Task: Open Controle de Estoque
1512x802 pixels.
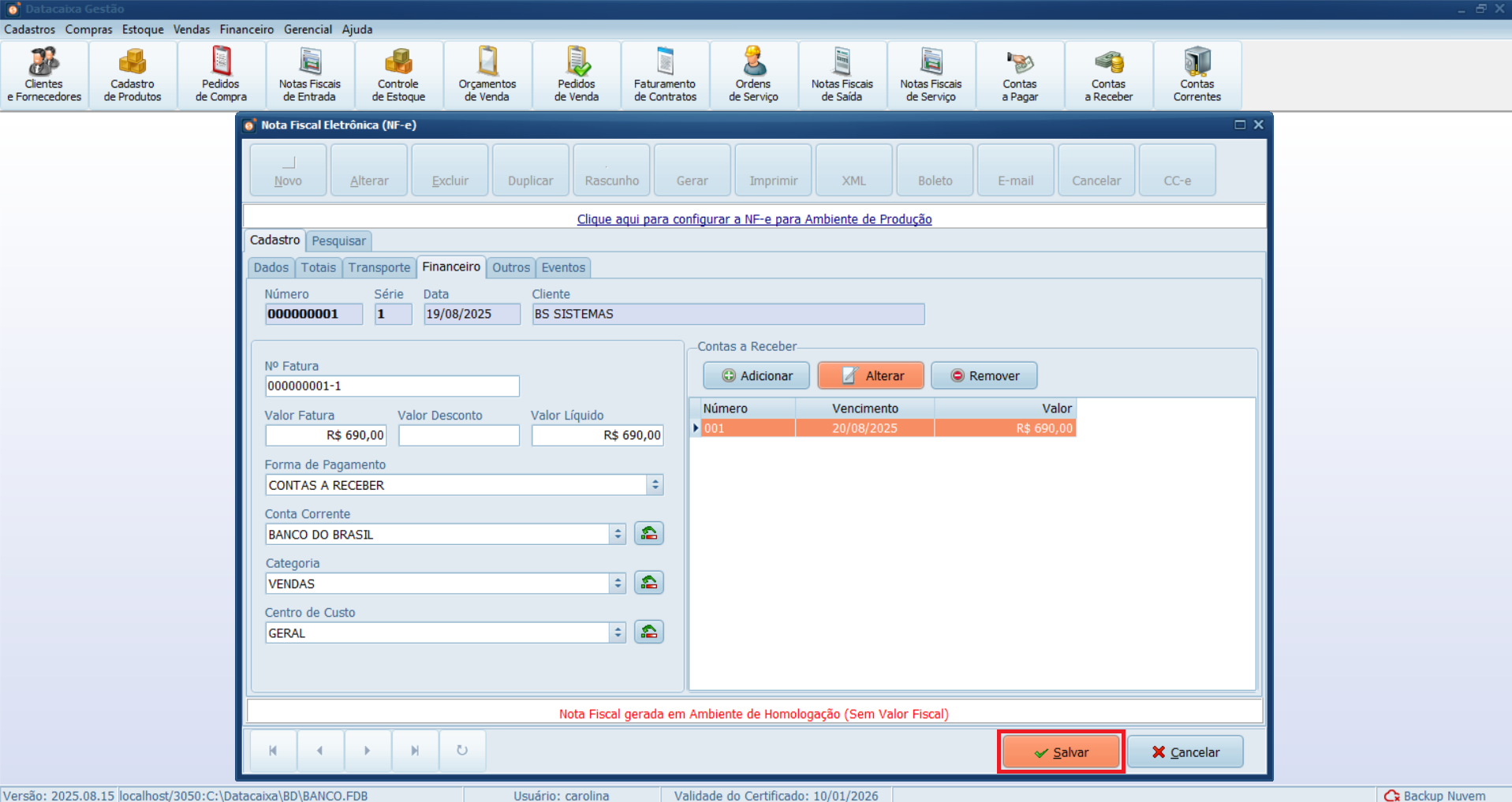Action: 398,76
